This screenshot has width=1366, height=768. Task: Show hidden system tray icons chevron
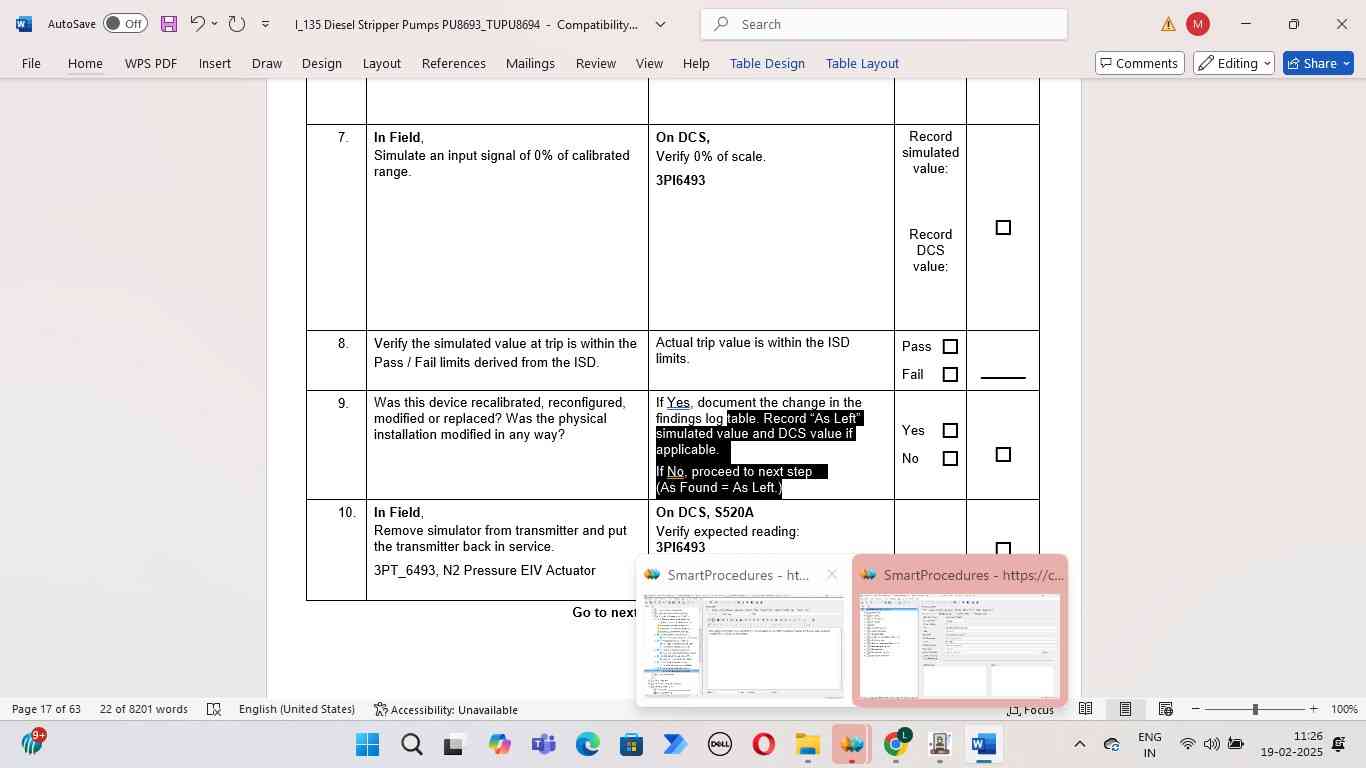point(1079,744)
